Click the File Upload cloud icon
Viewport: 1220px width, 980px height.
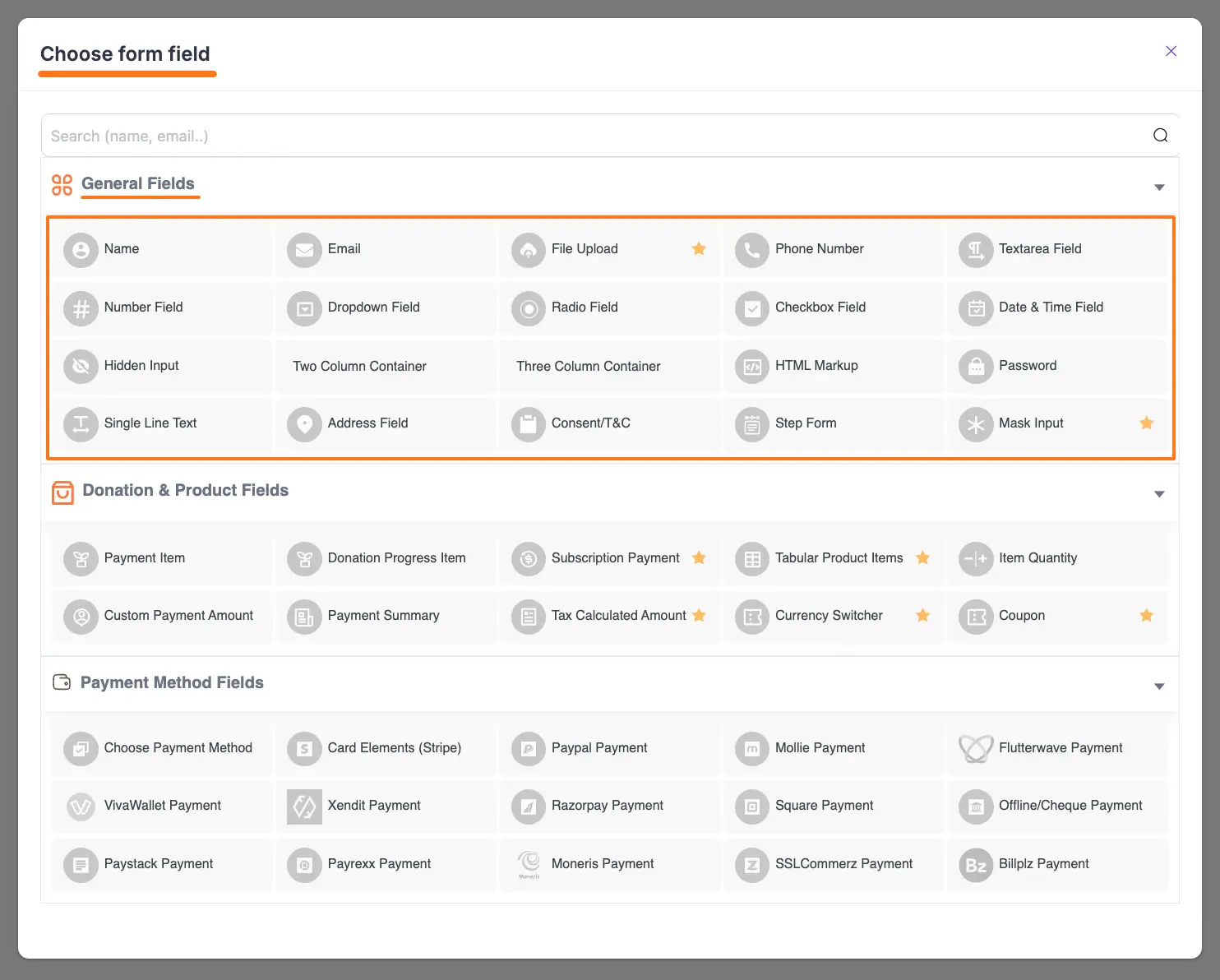point(529,250)
